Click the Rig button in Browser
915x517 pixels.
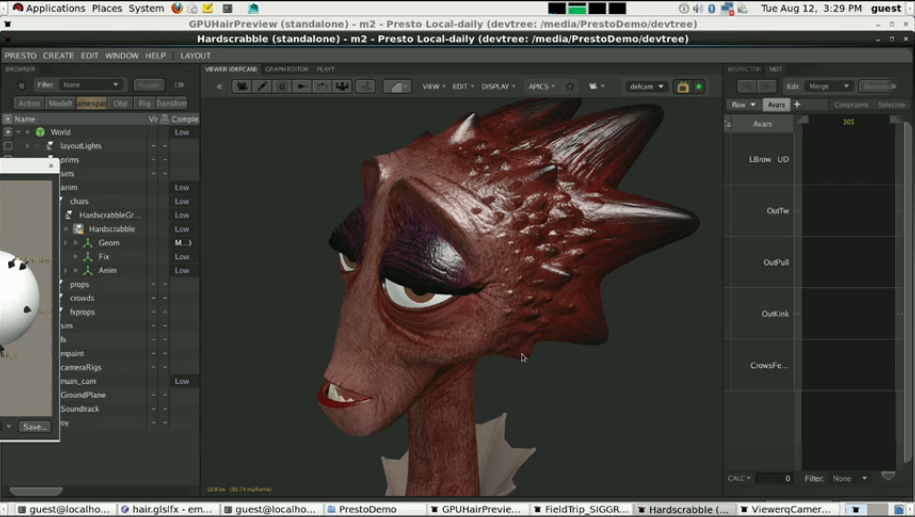pos(145,103)
